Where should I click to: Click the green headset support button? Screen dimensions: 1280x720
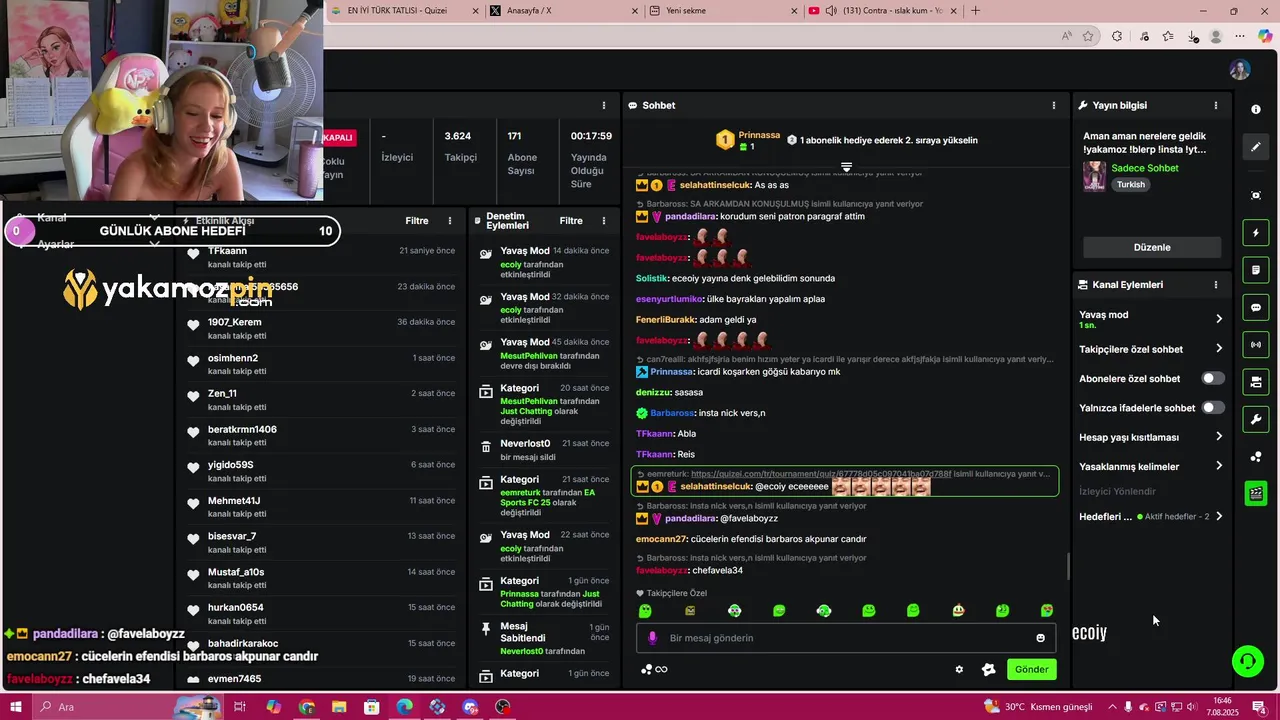click(1247, 660)
